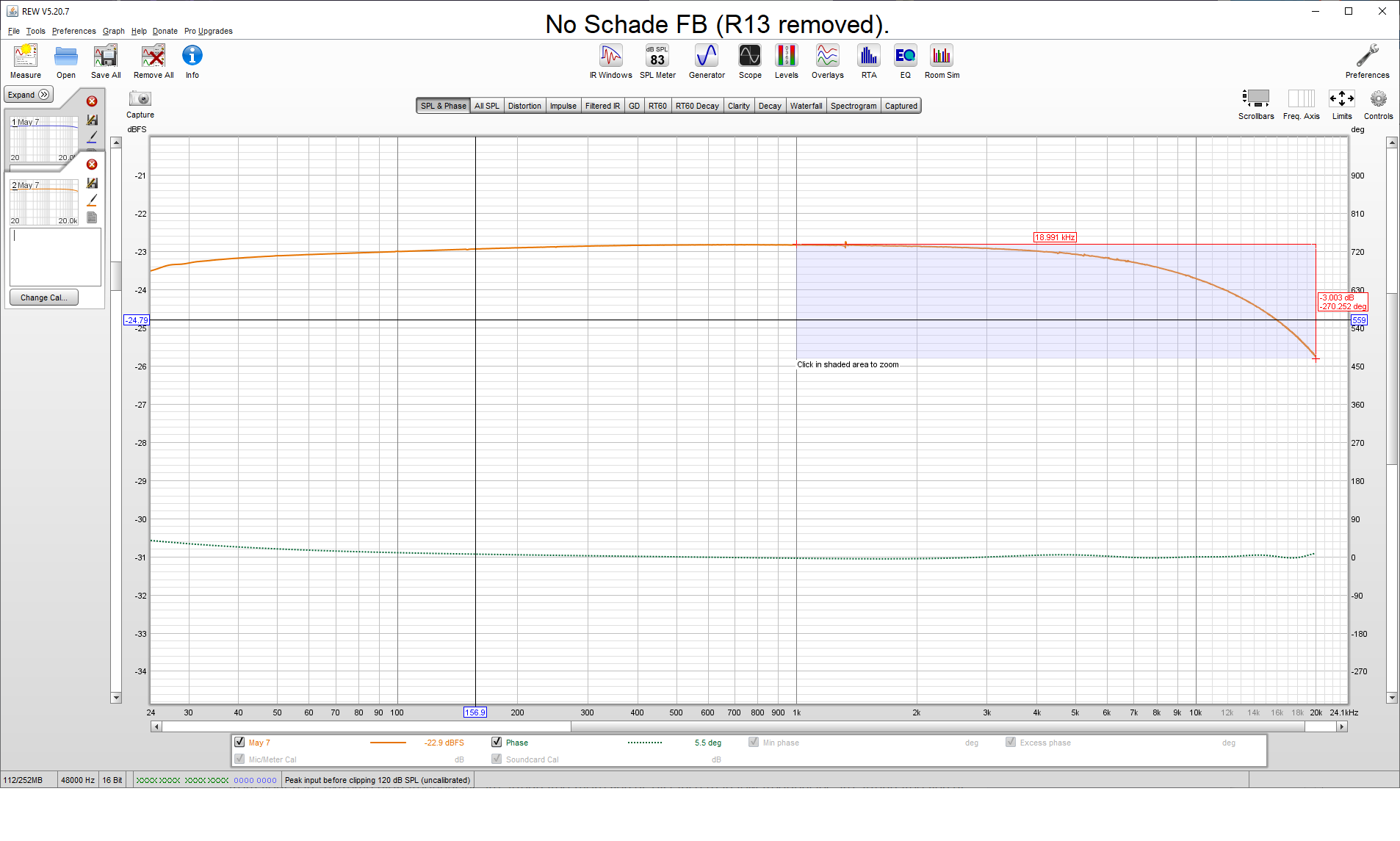Open the IR Windows tool
This screenshot has width=1400, height=841.
click(x=611, y=56)
